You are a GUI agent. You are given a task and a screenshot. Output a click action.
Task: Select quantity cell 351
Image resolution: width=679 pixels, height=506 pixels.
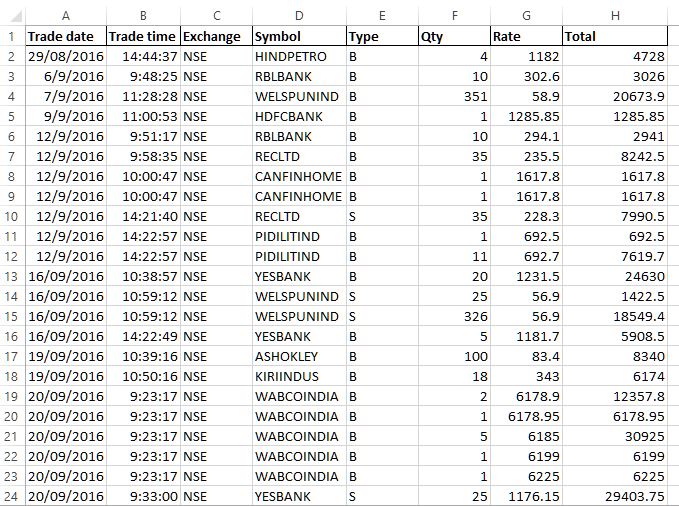point(454,96)
